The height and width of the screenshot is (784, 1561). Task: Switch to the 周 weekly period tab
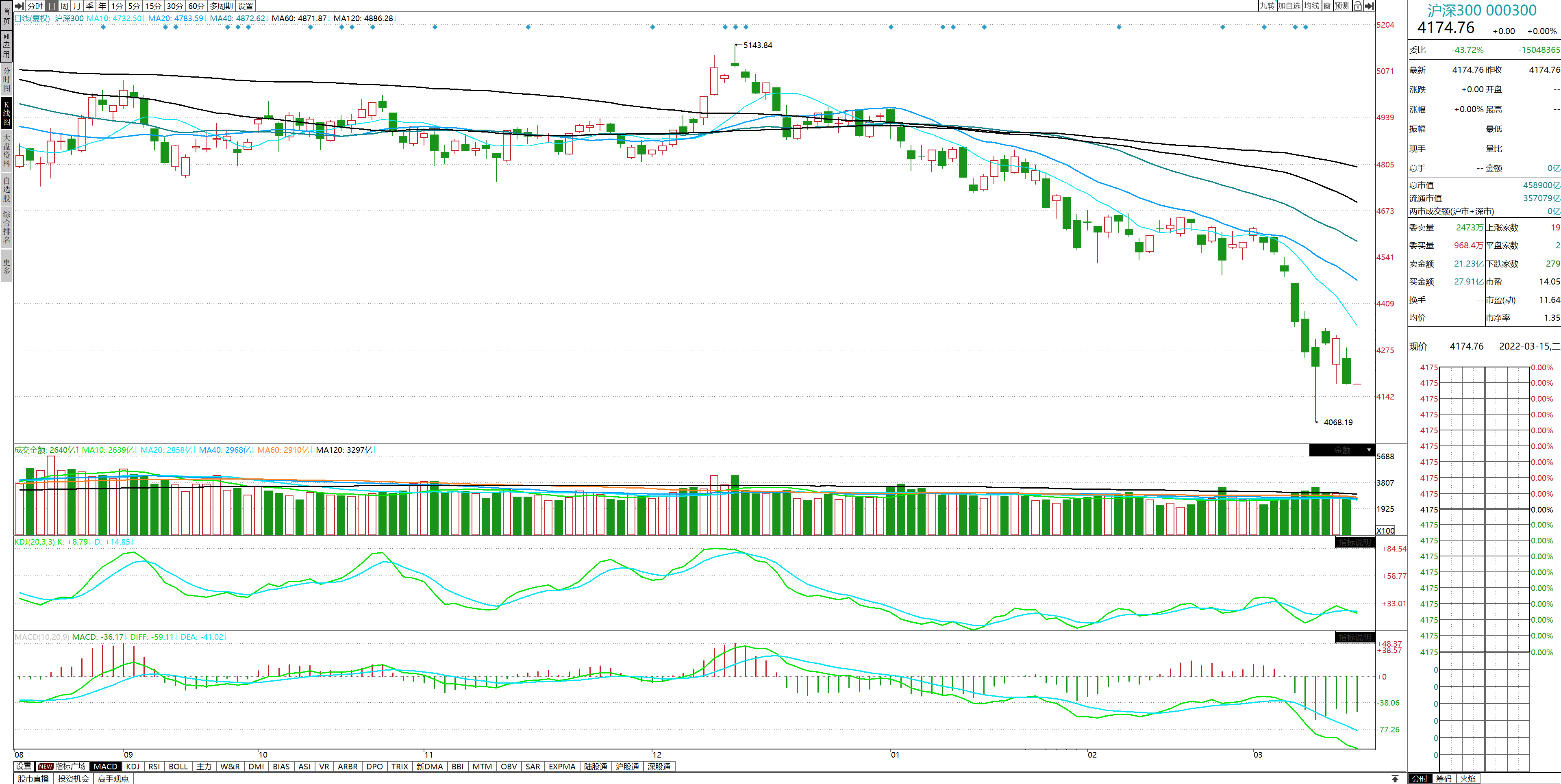pos(64,6)
